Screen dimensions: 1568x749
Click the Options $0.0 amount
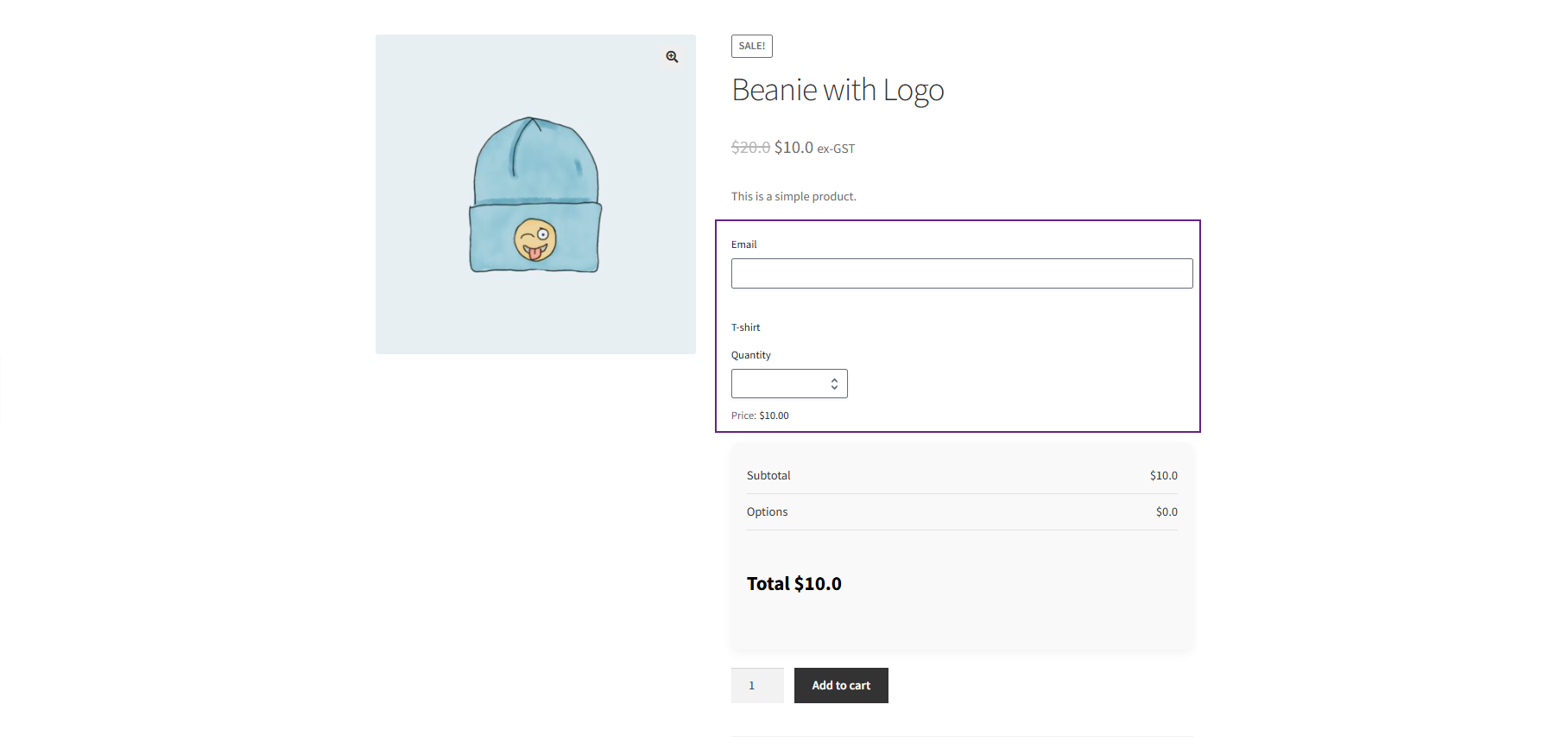1166,512
